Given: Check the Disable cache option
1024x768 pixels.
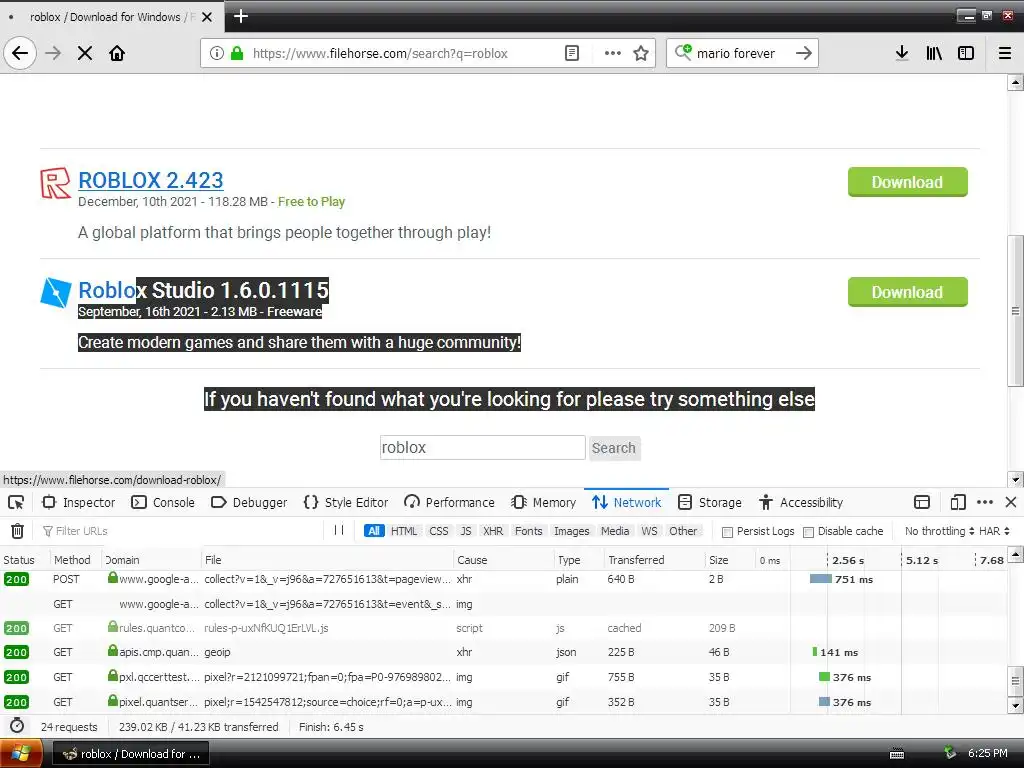Looking at the screenshot, I should [x=808, y=532].
